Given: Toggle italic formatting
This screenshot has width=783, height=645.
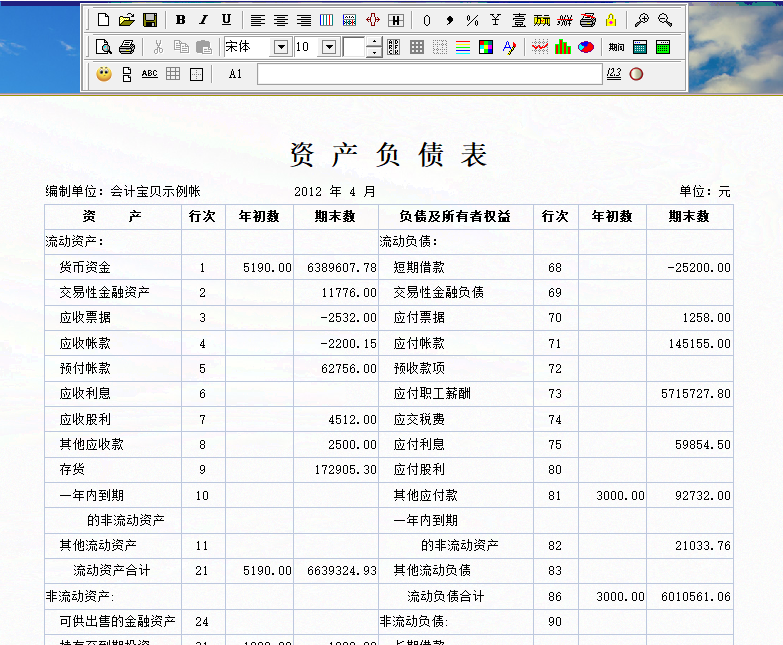Looking at the screenshot, I should click(203, 20).
